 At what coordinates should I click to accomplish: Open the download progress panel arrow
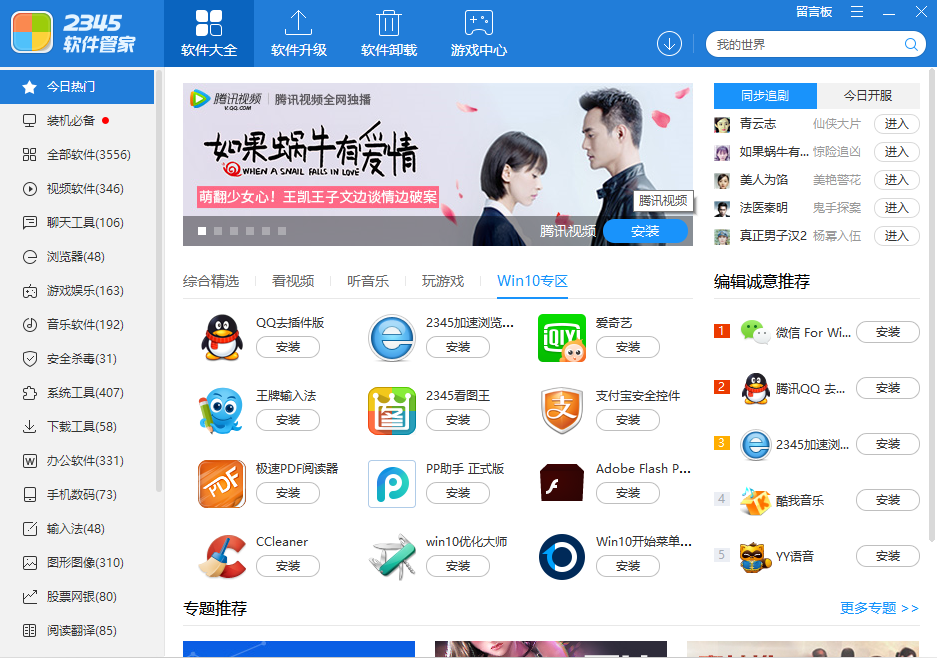[x=669, y=43]
